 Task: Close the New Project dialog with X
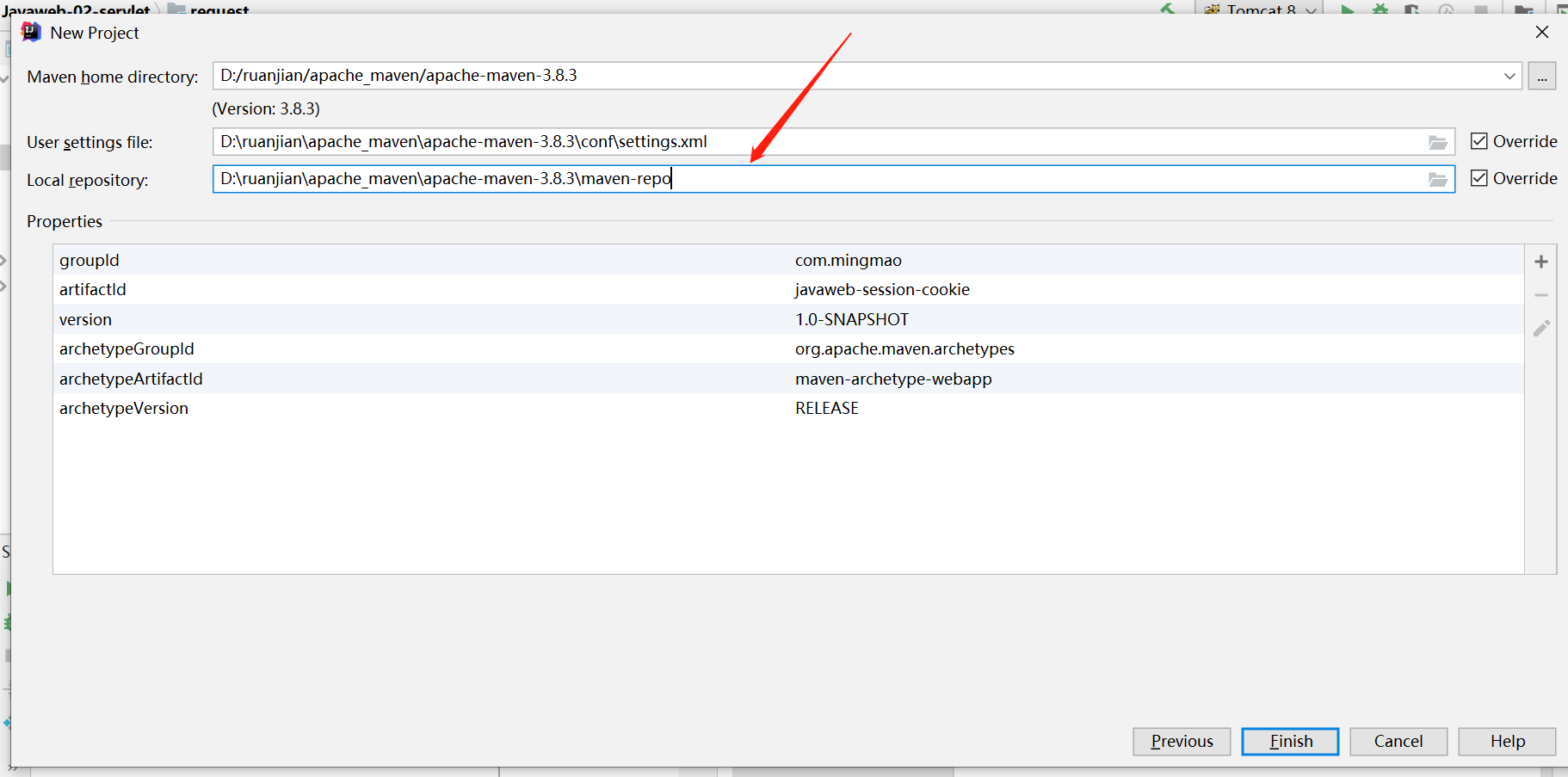tap(1542, 32)
